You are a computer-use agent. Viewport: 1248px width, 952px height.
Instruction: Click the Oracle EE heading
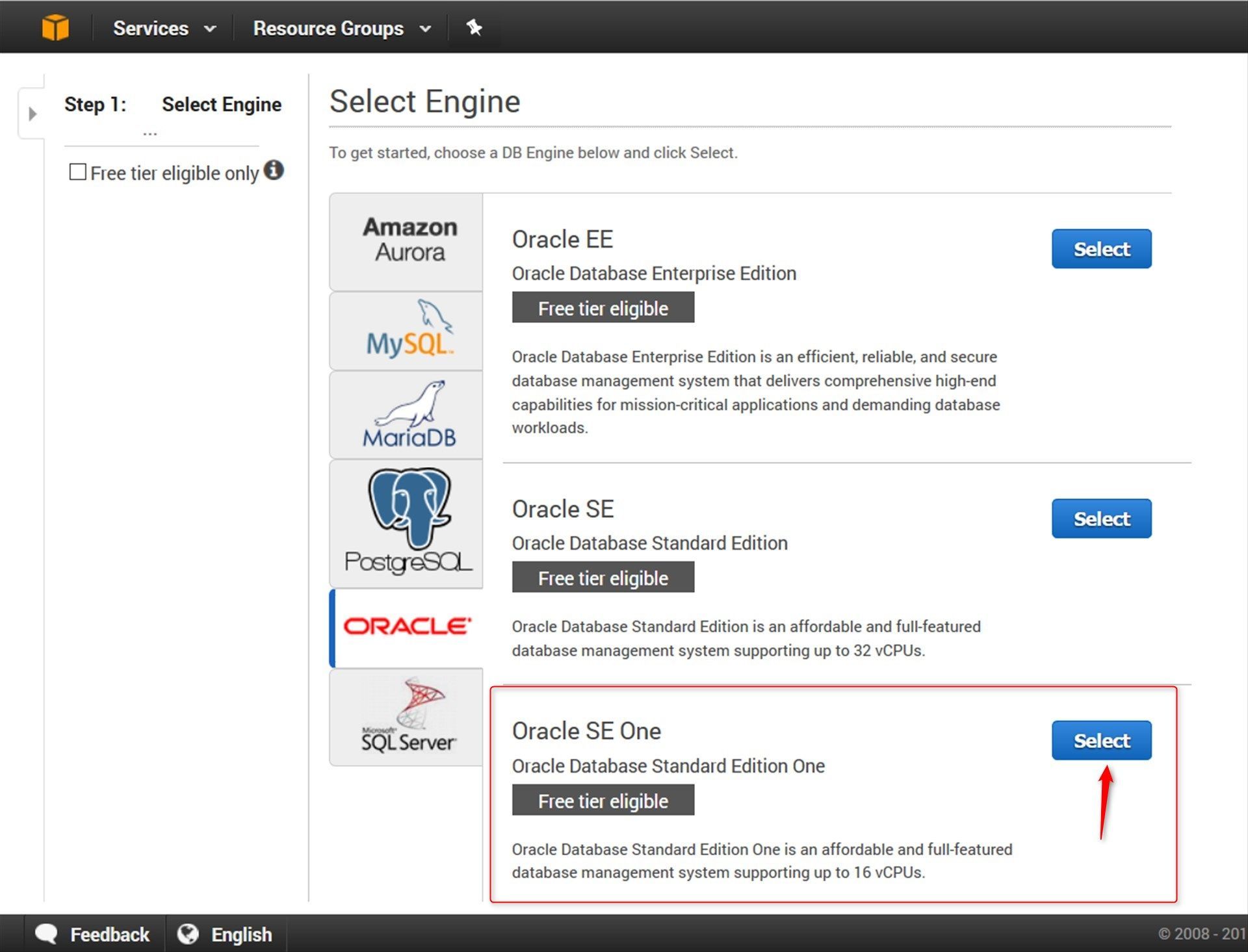562,239
